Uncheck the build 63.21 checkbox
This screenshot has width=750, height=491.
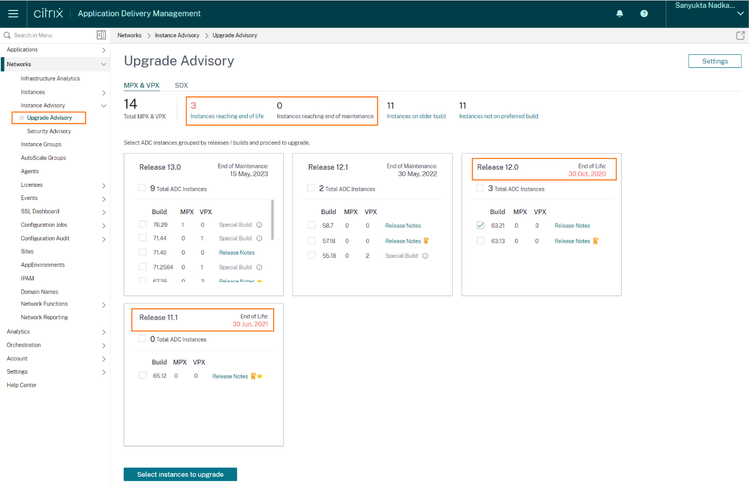(x=481, y=225)
